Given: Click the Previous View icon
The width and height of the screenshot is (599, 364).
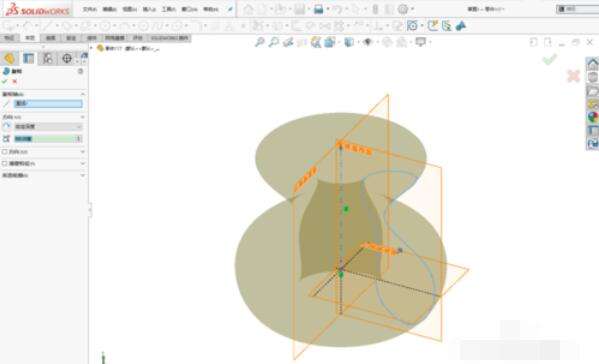Looking at the screenshot, I should click(288, 42).
